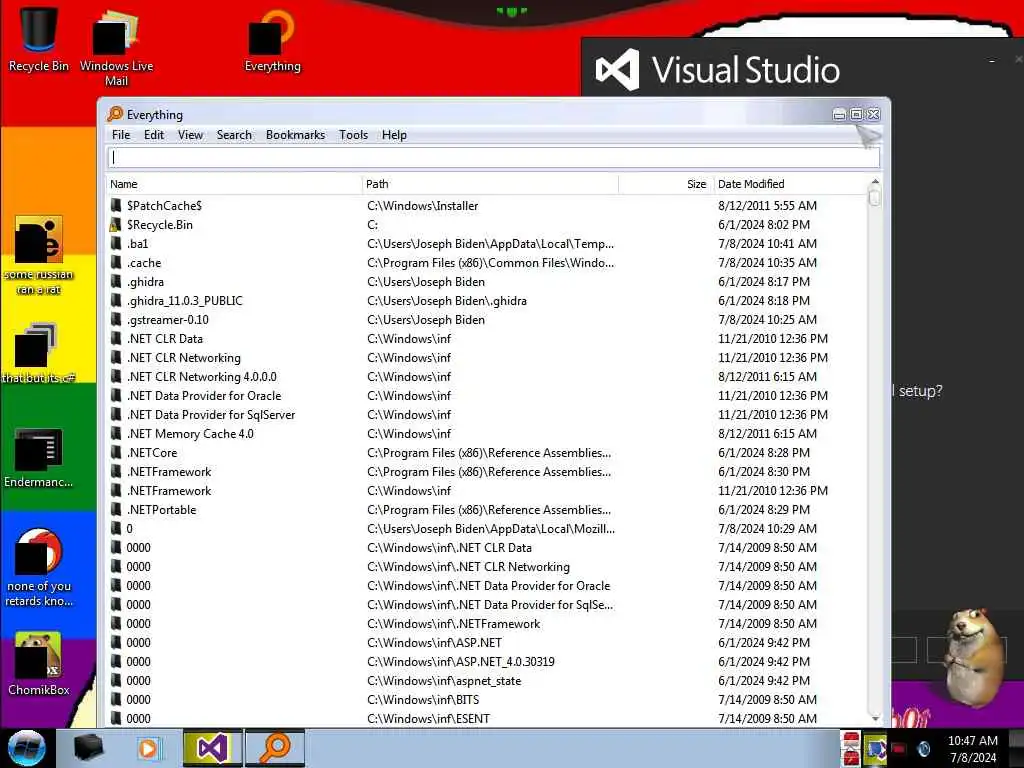Open Windows Live Mail desktop shortcut
1024x768 pixels.
click(116, 47)
